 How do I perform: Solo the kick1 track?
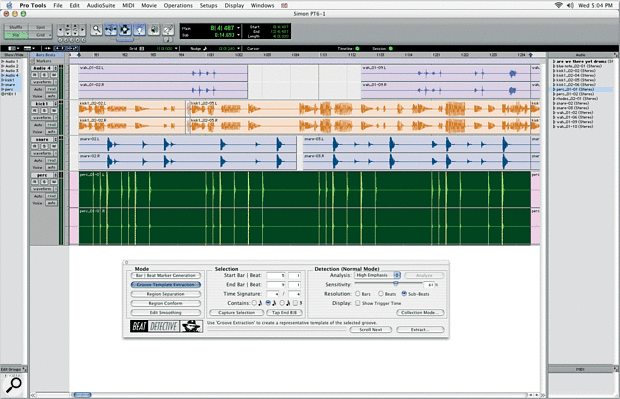tap(44, 110)
